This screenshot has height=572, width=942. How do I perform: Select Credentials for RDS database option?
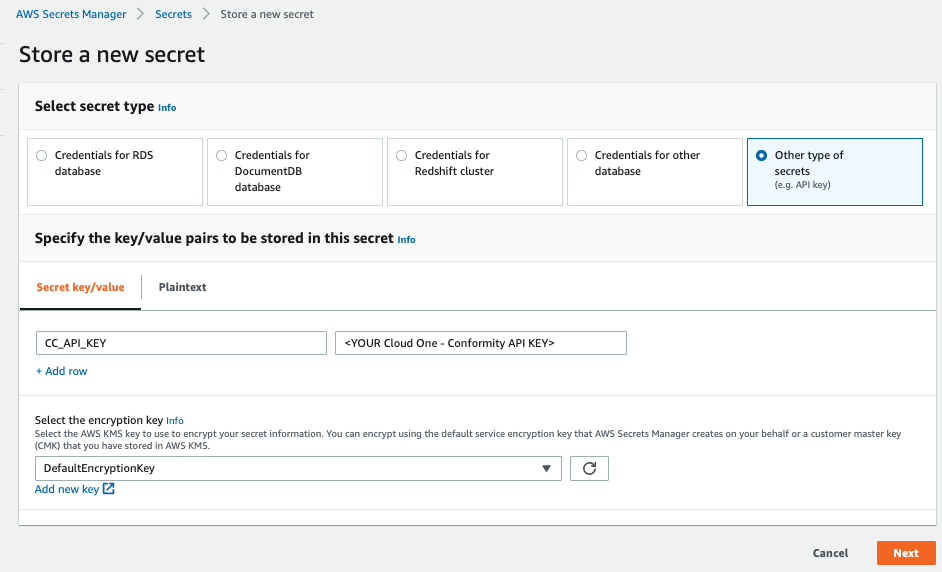point(41,156)
